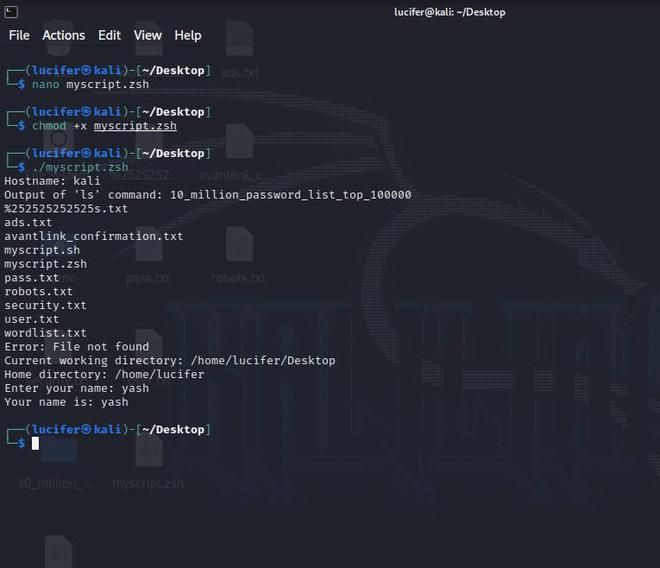
Task: Click the 'myscript.sh' output line
Action: (42, 250)
